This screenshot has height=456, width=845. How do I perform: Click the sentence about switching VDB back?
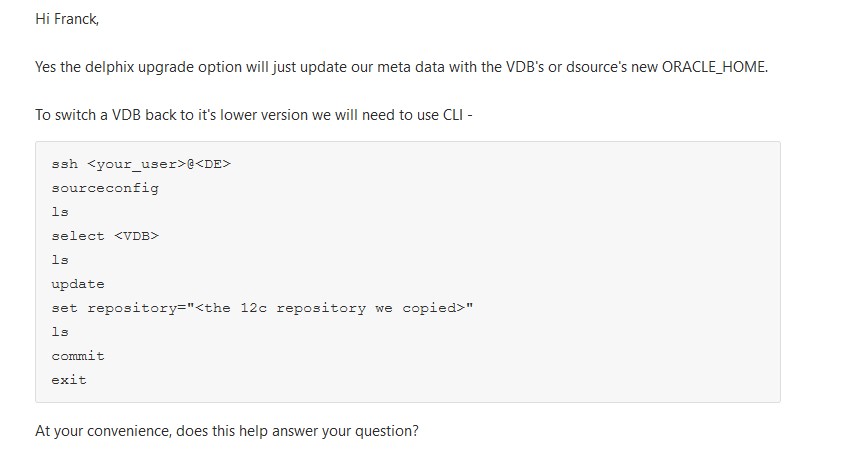(254, 115)
